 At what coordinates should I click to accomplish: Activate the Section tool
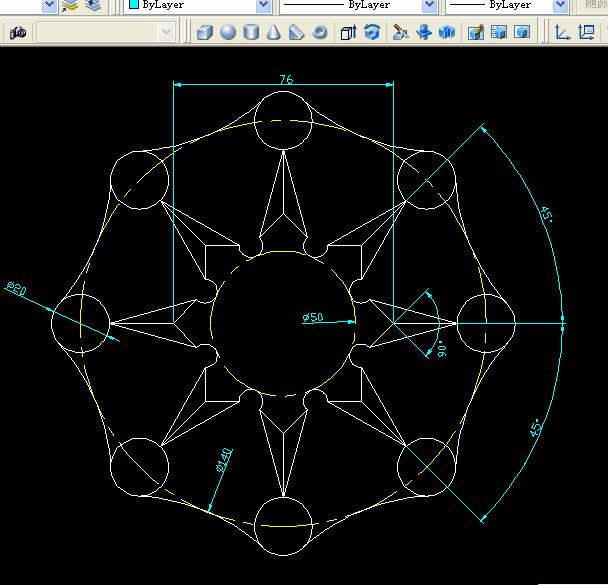pos(424,32)
